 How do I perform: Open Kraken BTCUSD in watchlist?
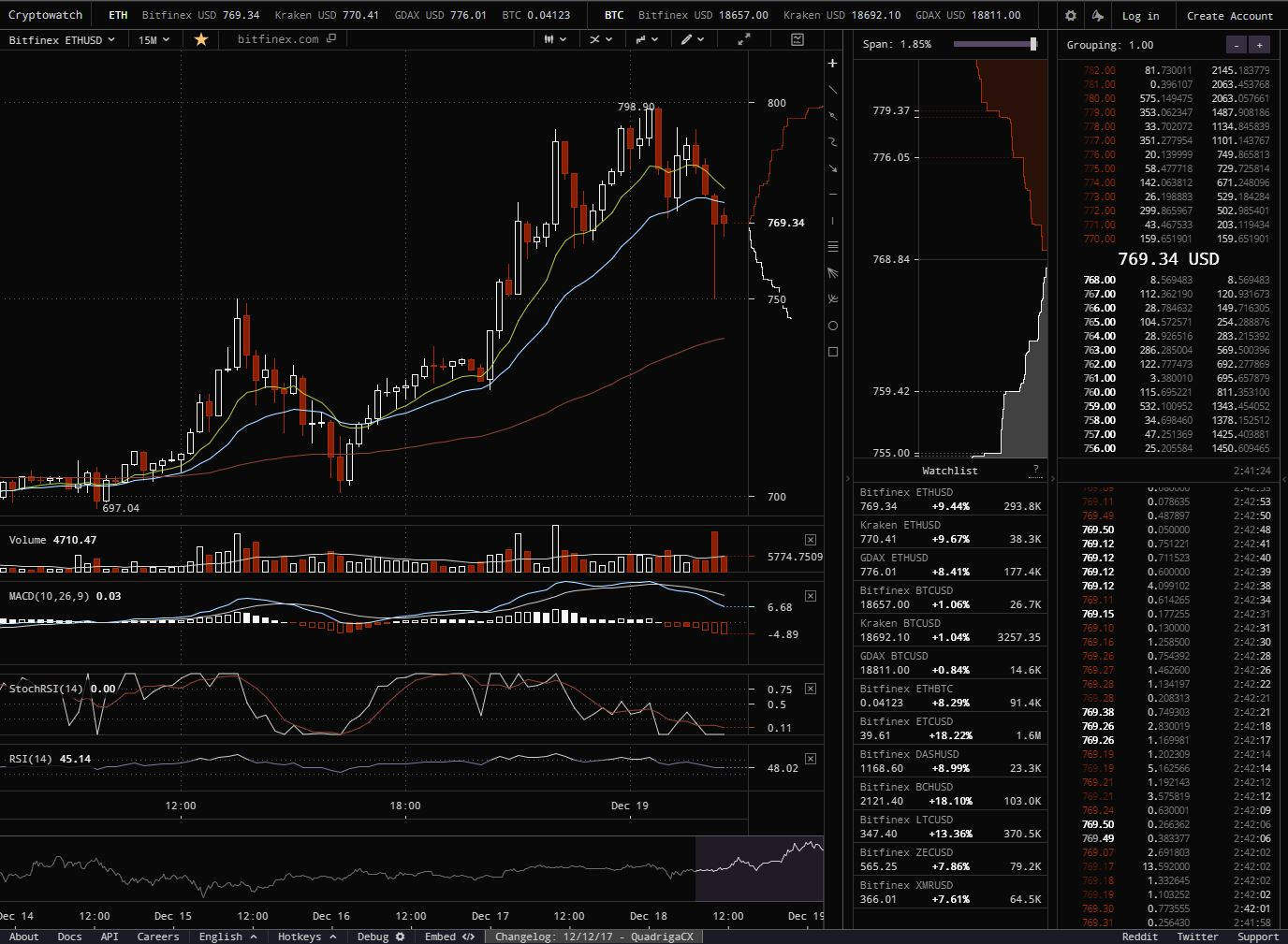951,630
